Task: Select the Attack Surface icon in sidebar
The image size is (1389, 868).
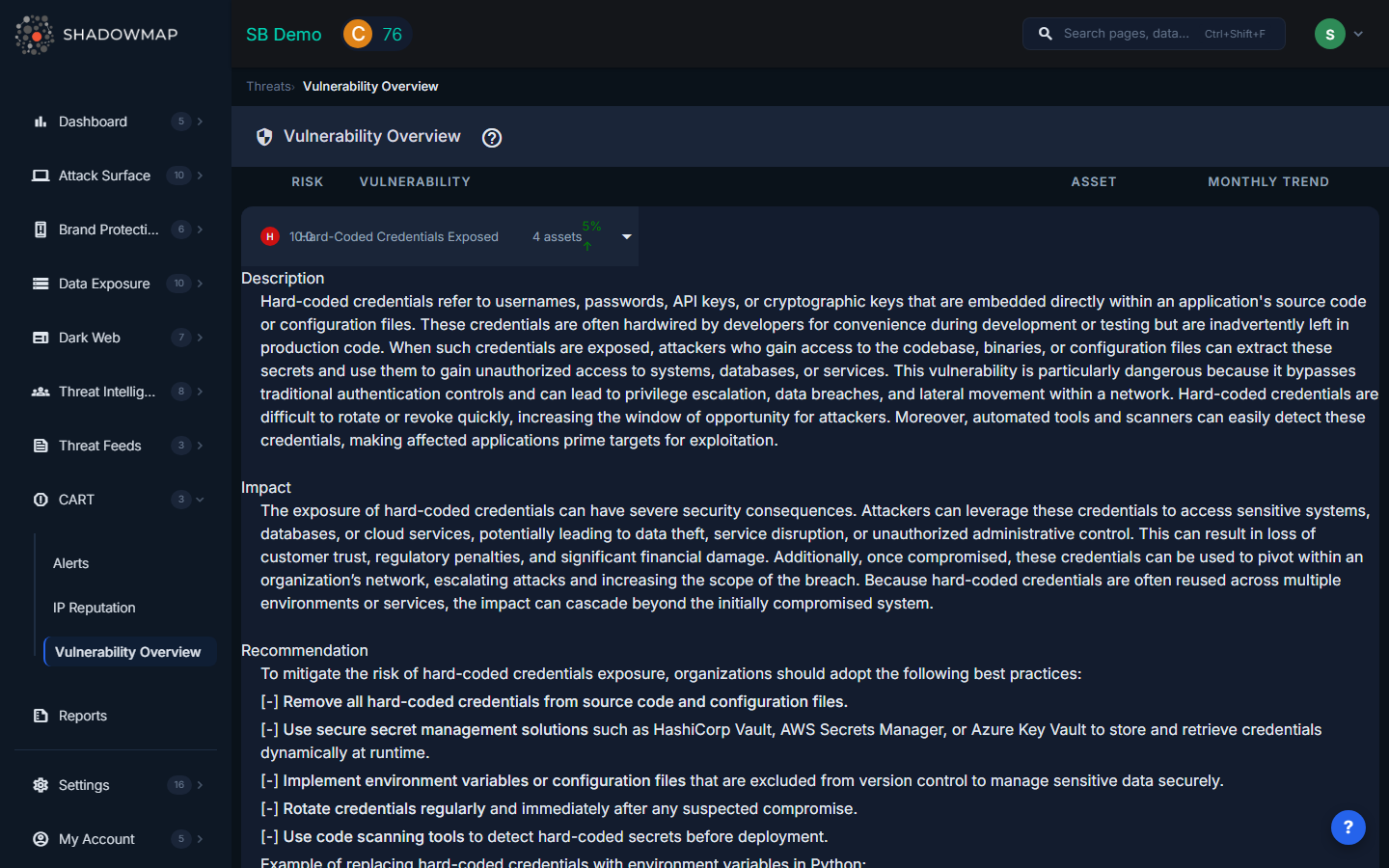Action: (41, 176)
